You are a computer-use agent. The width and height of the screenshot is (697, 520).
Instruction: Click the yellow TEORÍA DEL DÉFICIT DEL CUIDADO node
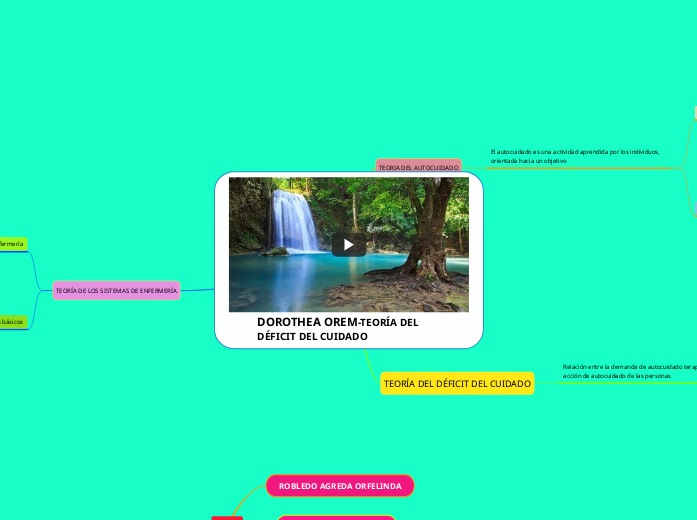point(457,384)
